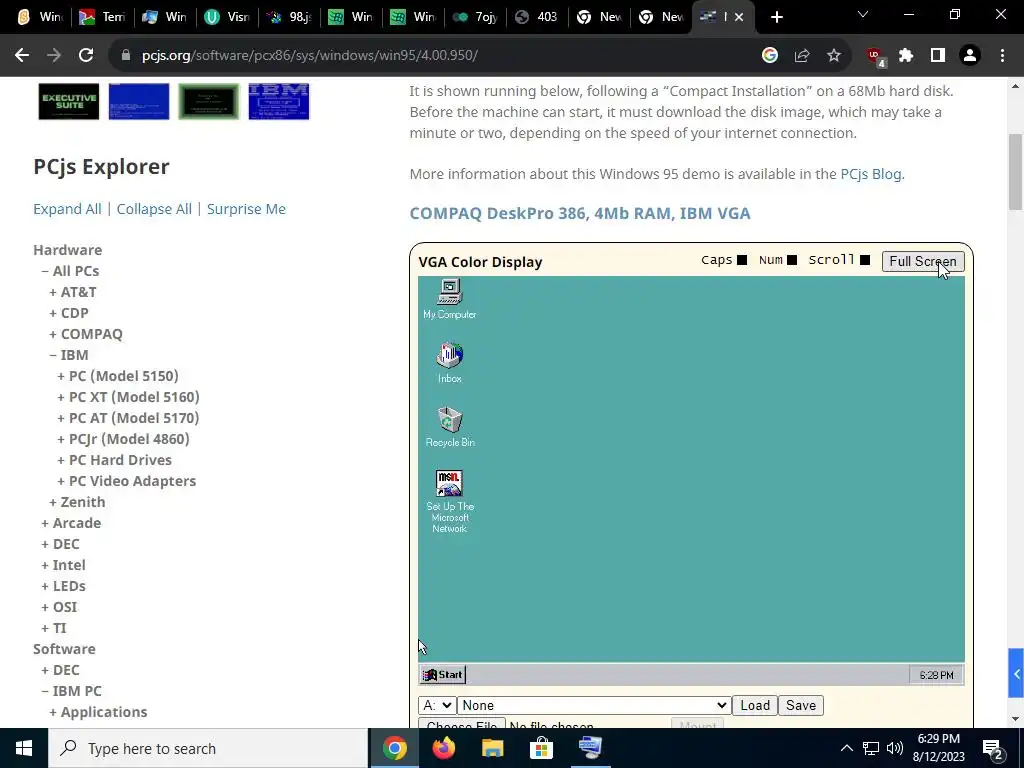This screenshot has width=1024, height=768.
Task: Open the Recycle Bin desktop icon
Action: point(449,426)
